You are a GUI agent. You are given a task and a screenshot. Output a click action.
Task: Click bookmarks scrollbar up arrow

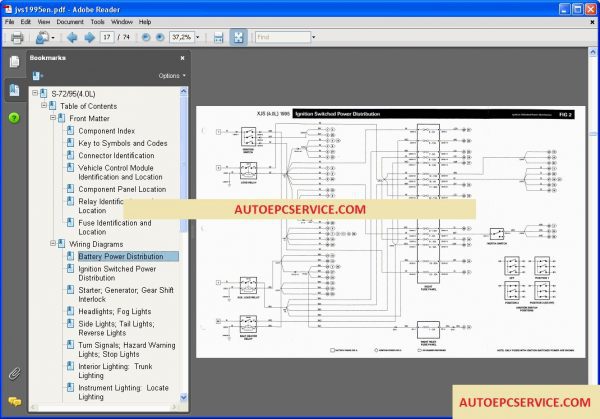(184, 91)
